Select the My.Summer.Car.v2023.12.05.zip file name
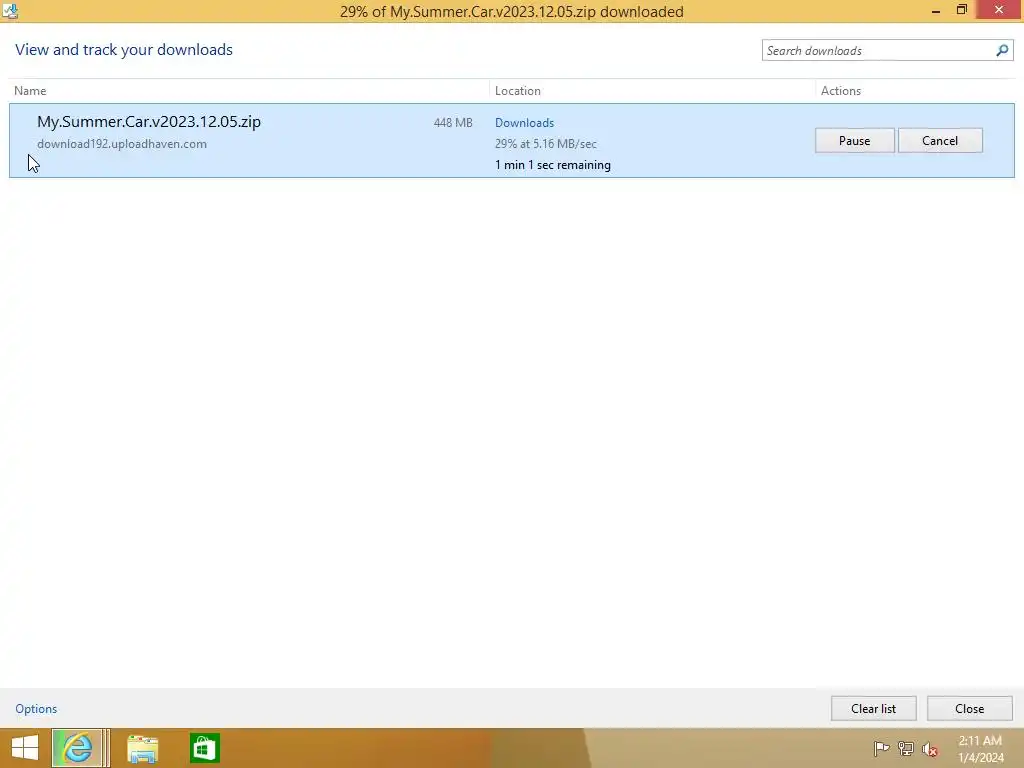 click(149, 121)
